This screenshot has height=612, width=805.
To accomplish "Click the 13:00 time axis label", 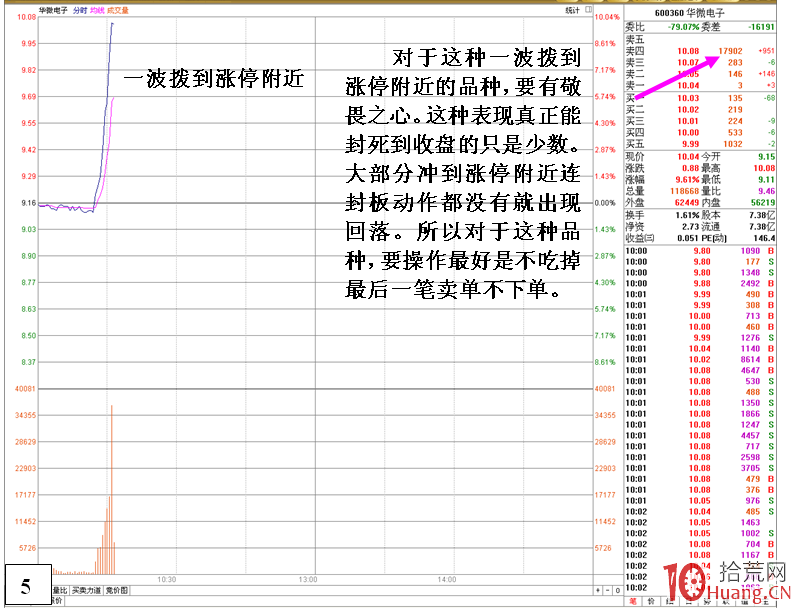I will (308, 579).
